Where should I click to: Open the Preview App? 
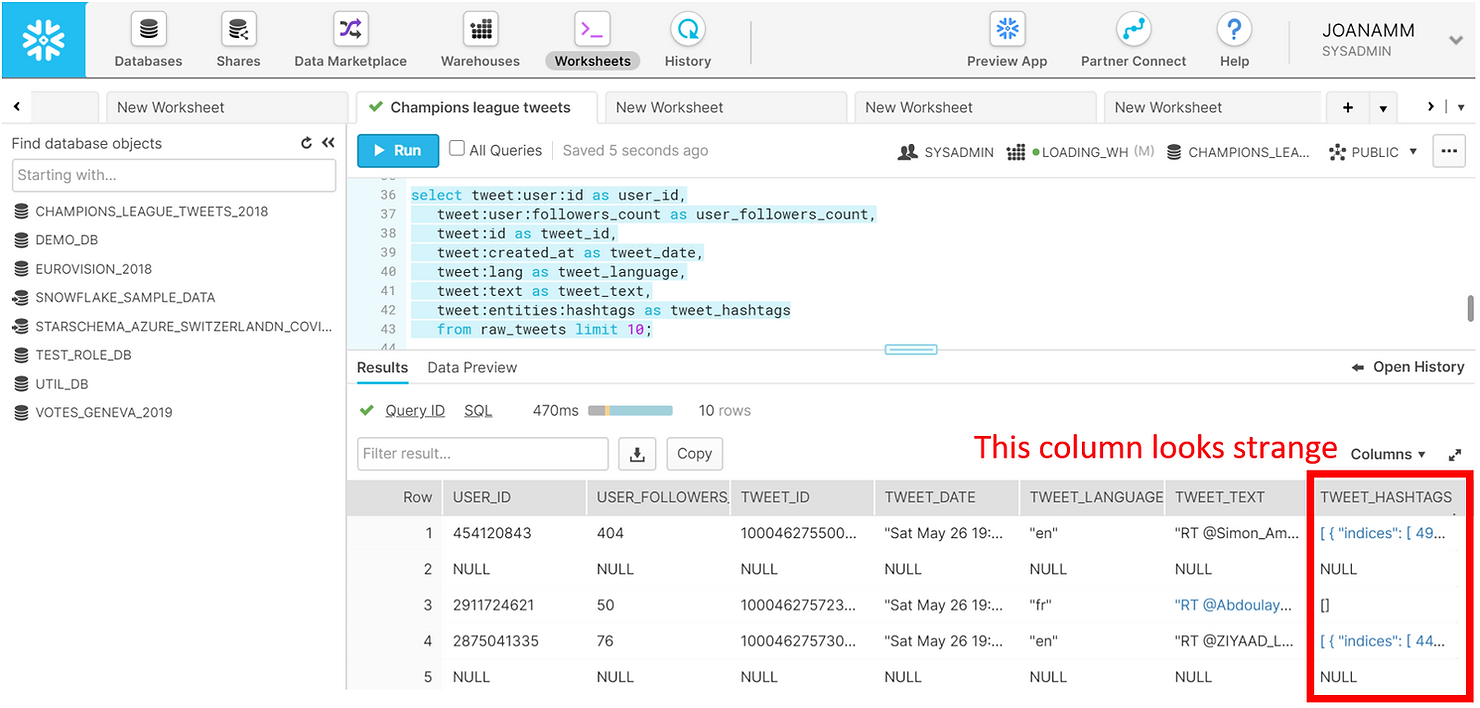1007,42
